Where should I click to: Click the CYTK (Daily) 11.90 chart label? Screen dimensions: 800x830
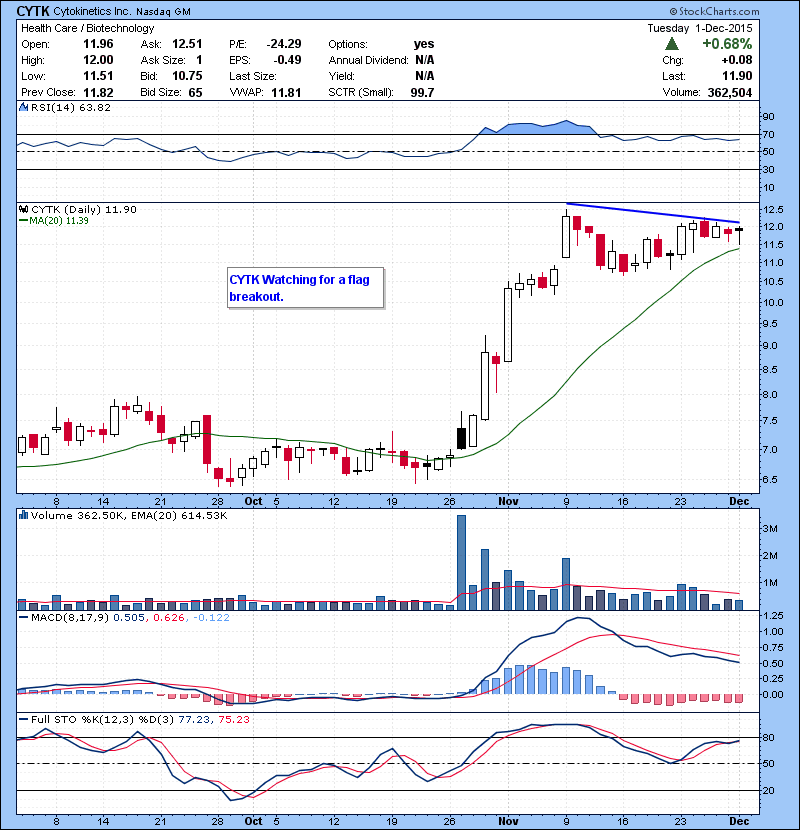84,210
